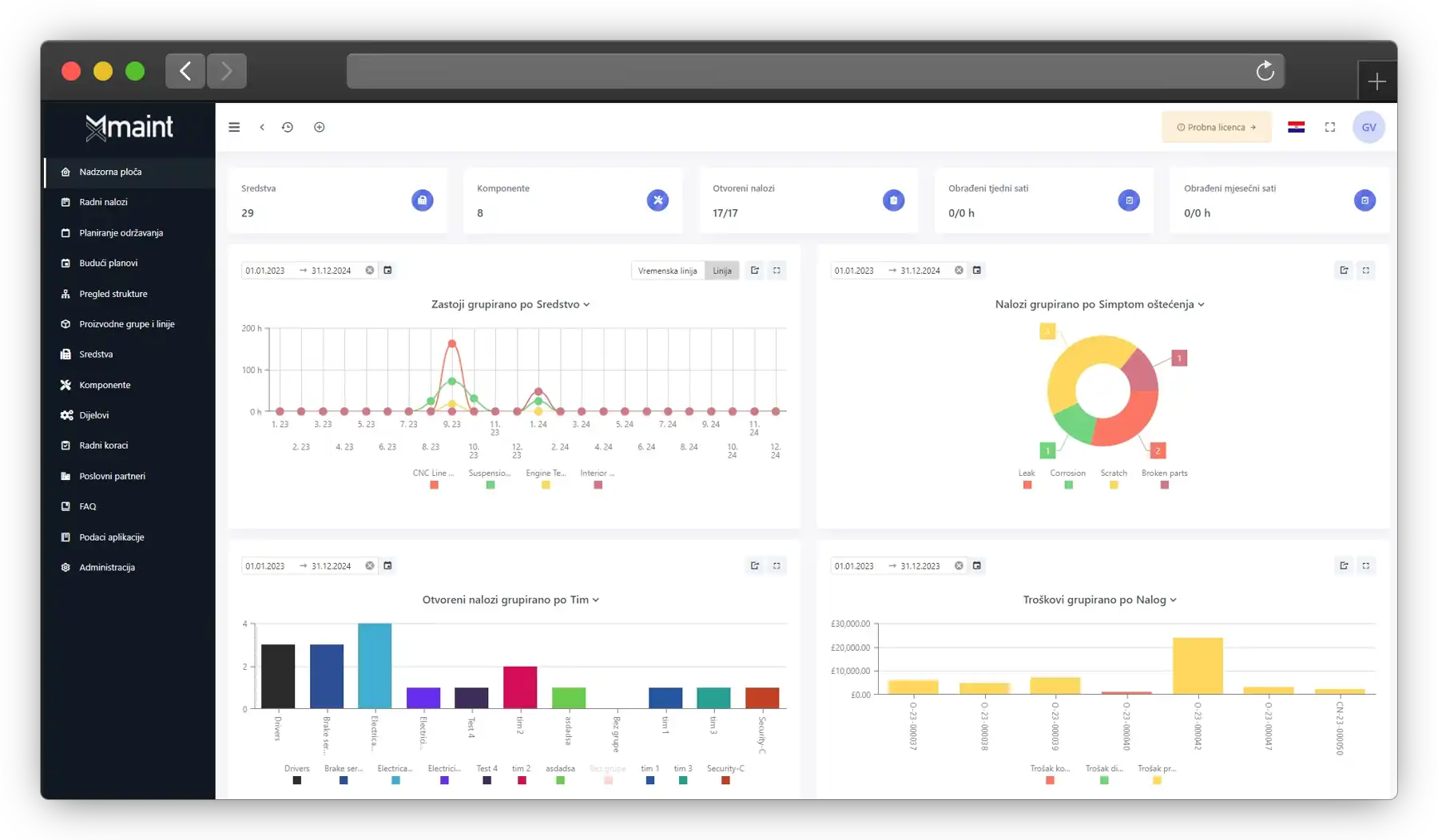Click the hamburger menu icon
1438x840 pixels.
[234, 127]
